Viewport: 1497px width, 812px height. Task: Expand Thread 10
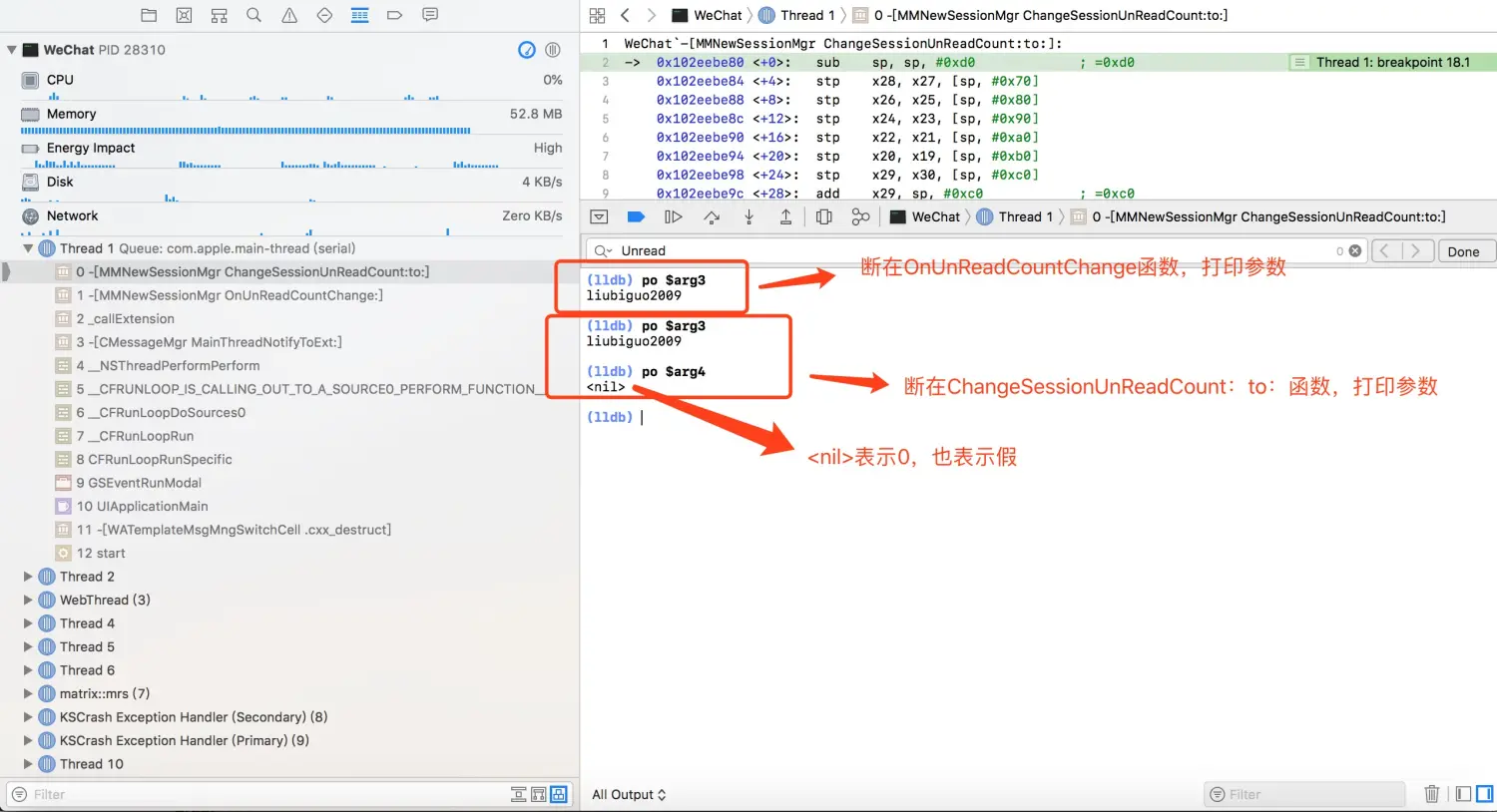tap(28, 764)
